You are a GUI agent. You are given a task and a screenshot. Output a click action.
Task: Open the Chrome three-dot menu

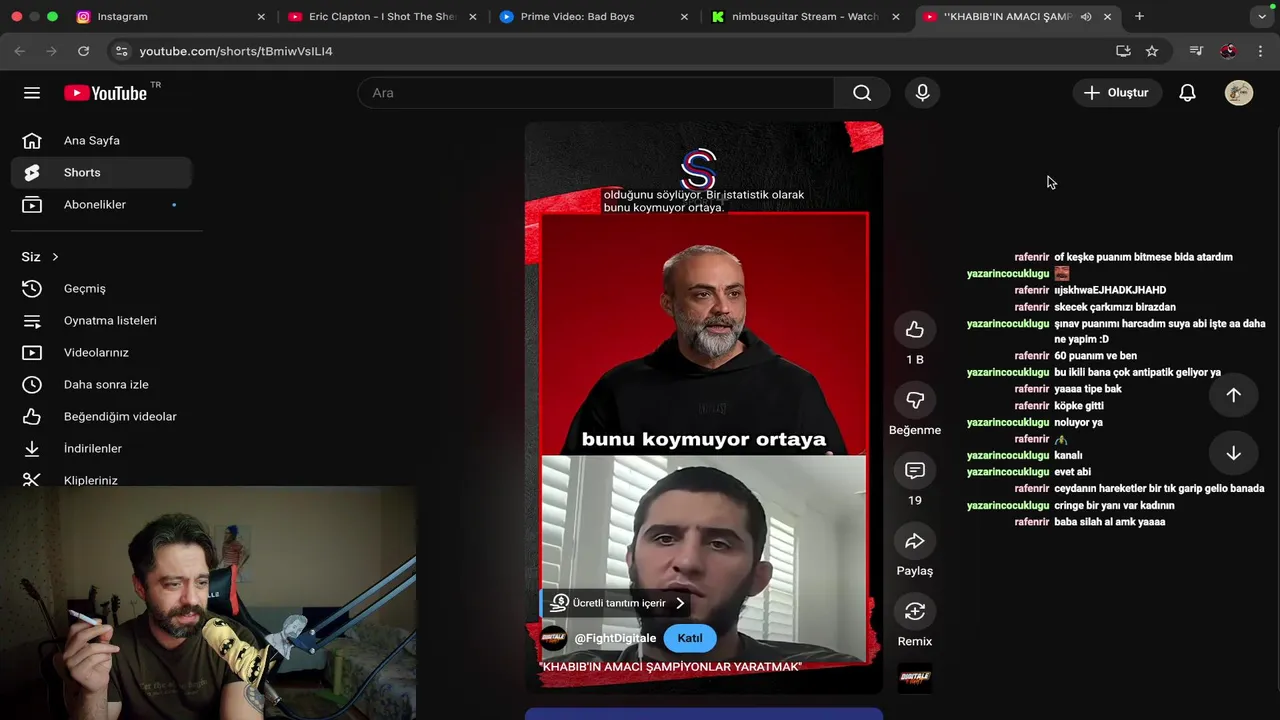pos(1260,51)
